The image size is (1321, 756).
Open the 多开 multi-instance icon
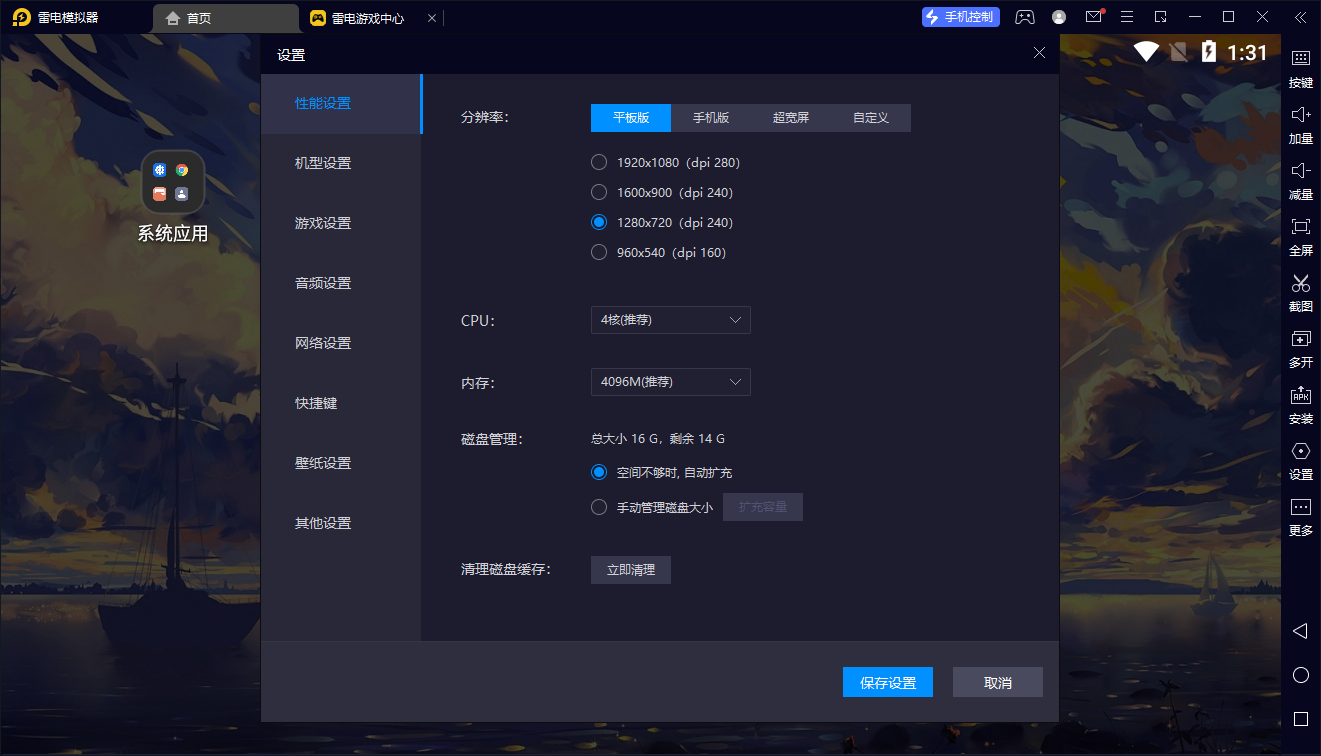coord(1300,340)
